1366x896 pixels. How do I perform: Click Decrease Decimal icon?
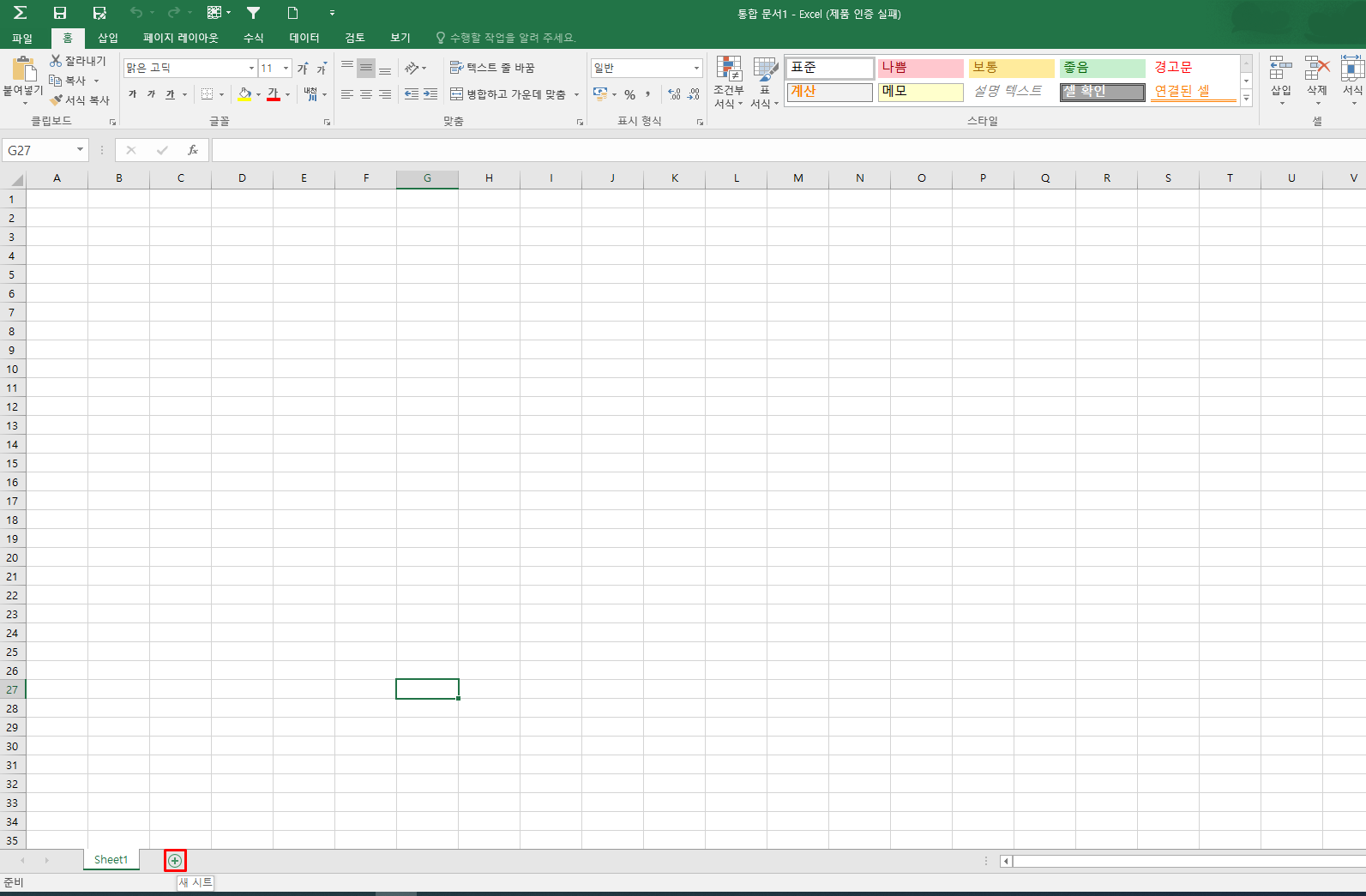pyautogui.click(x=693, y=94)
